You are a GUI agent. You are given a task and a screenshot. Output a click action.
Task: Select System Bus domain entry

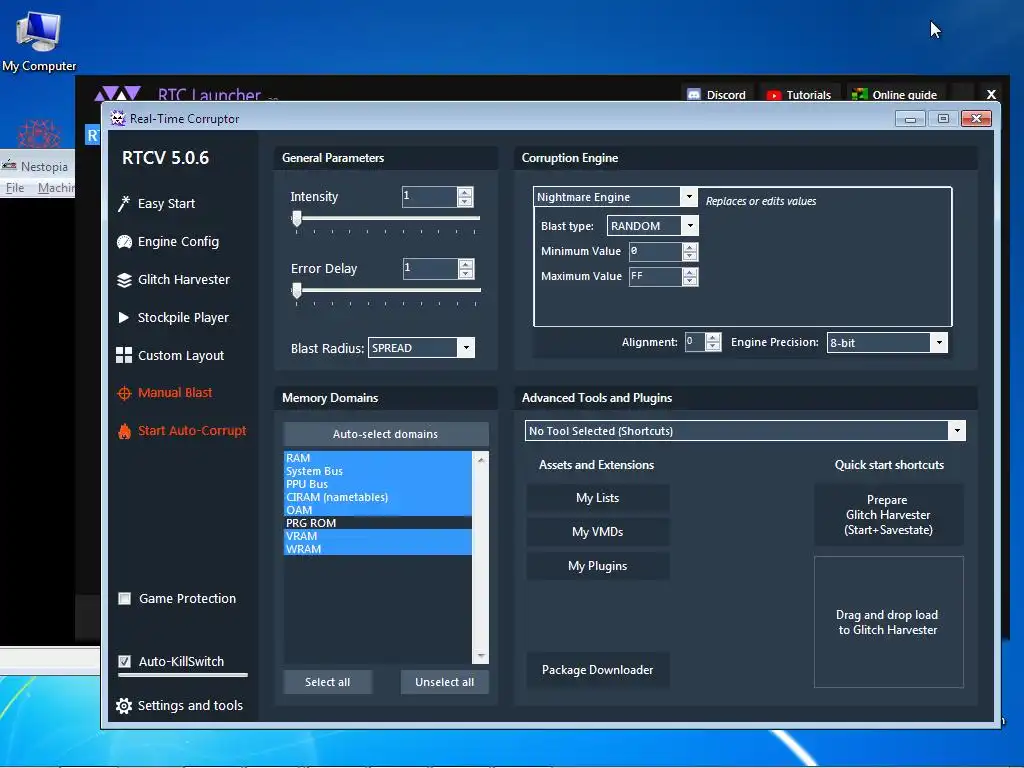click(377, 471)
